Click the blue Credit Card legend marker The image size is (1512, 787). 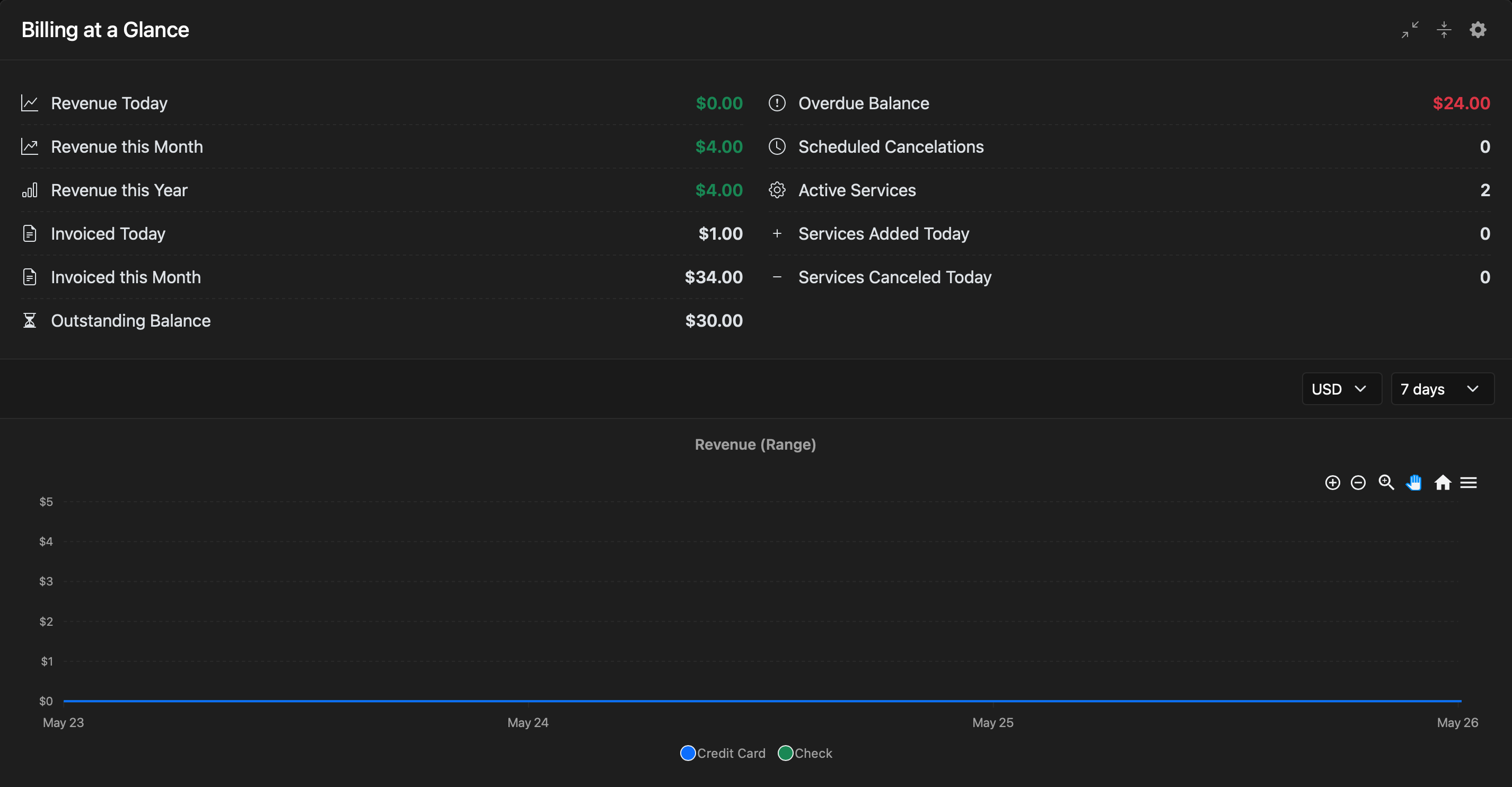coord(688,754)
